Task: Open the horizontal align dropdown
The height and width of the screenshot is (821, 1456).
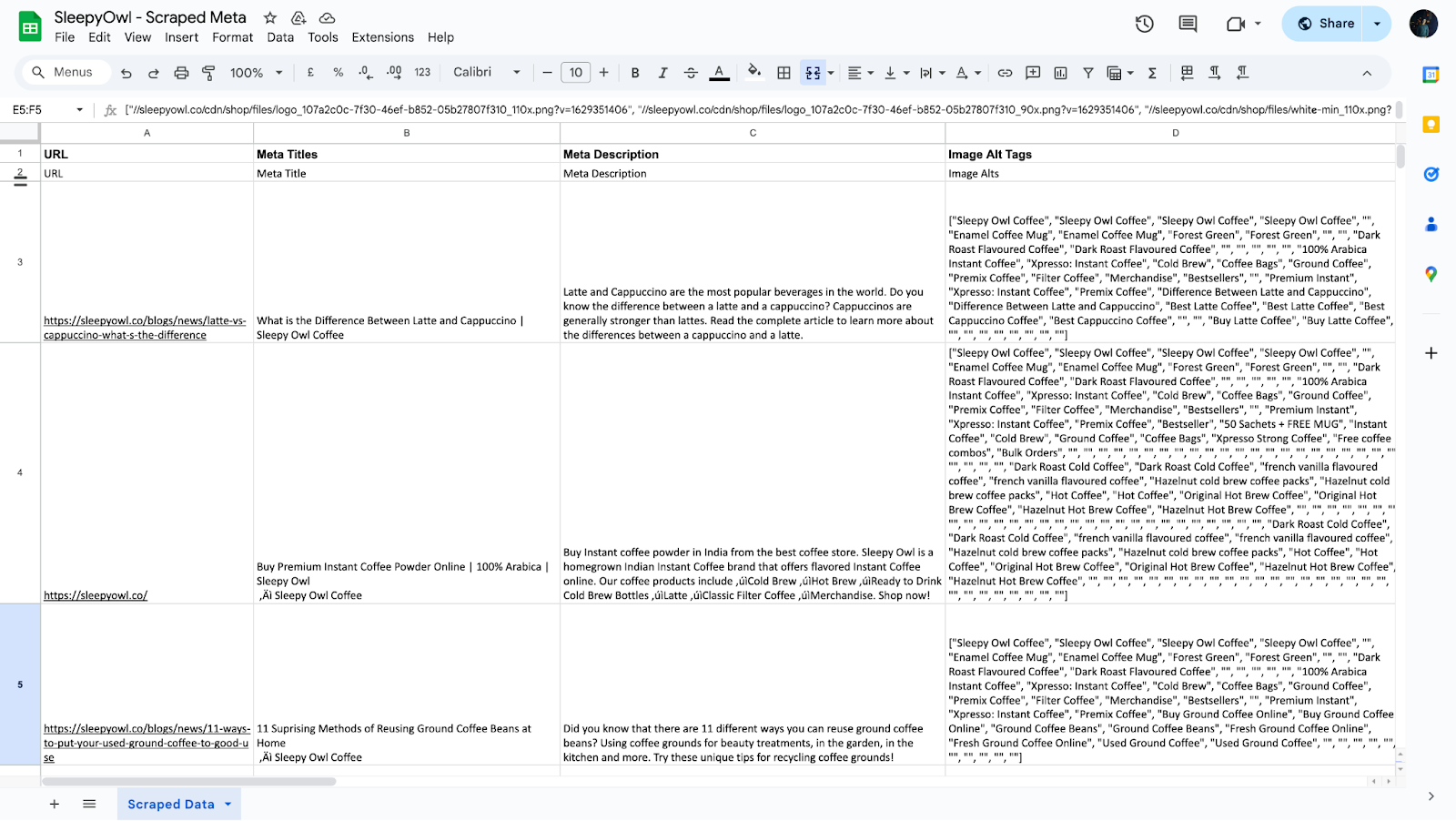Action: click(860, 73)
